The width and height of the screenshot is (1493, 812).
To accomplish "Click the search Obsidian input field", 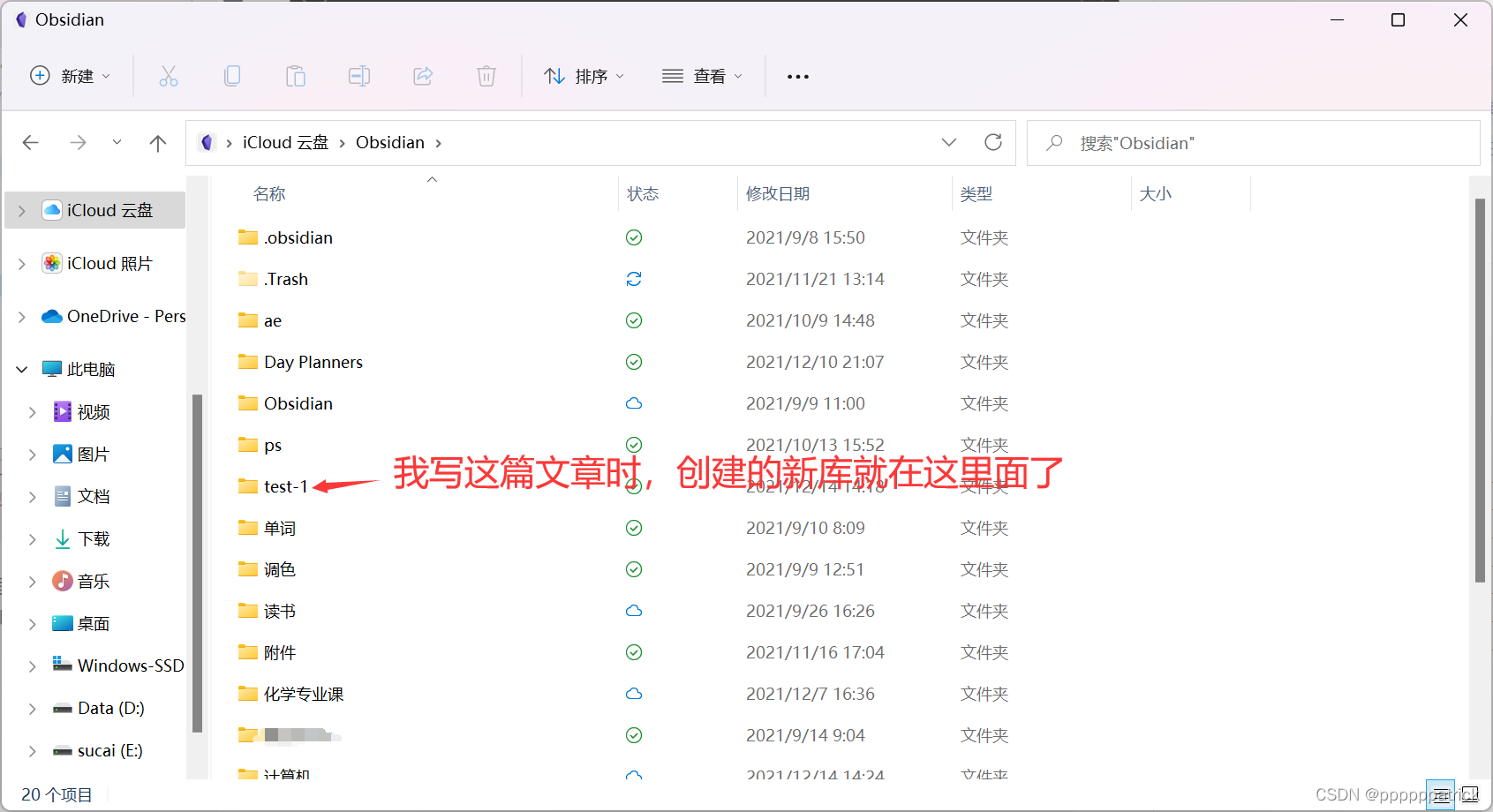I will click(x=1254, y=143).
